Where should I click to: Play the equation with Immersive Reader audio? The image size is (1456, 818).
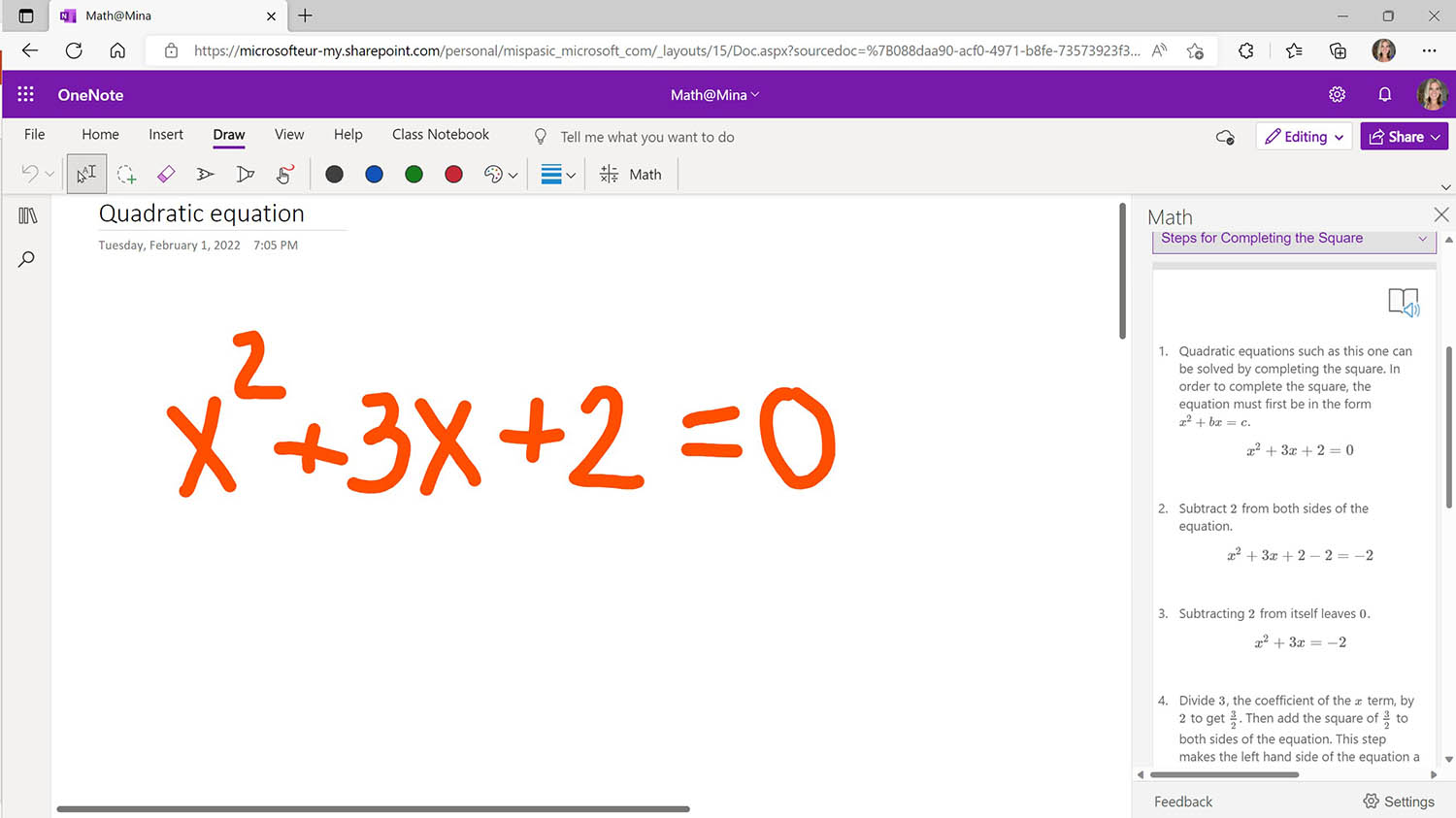click(x=1404, y=302)
